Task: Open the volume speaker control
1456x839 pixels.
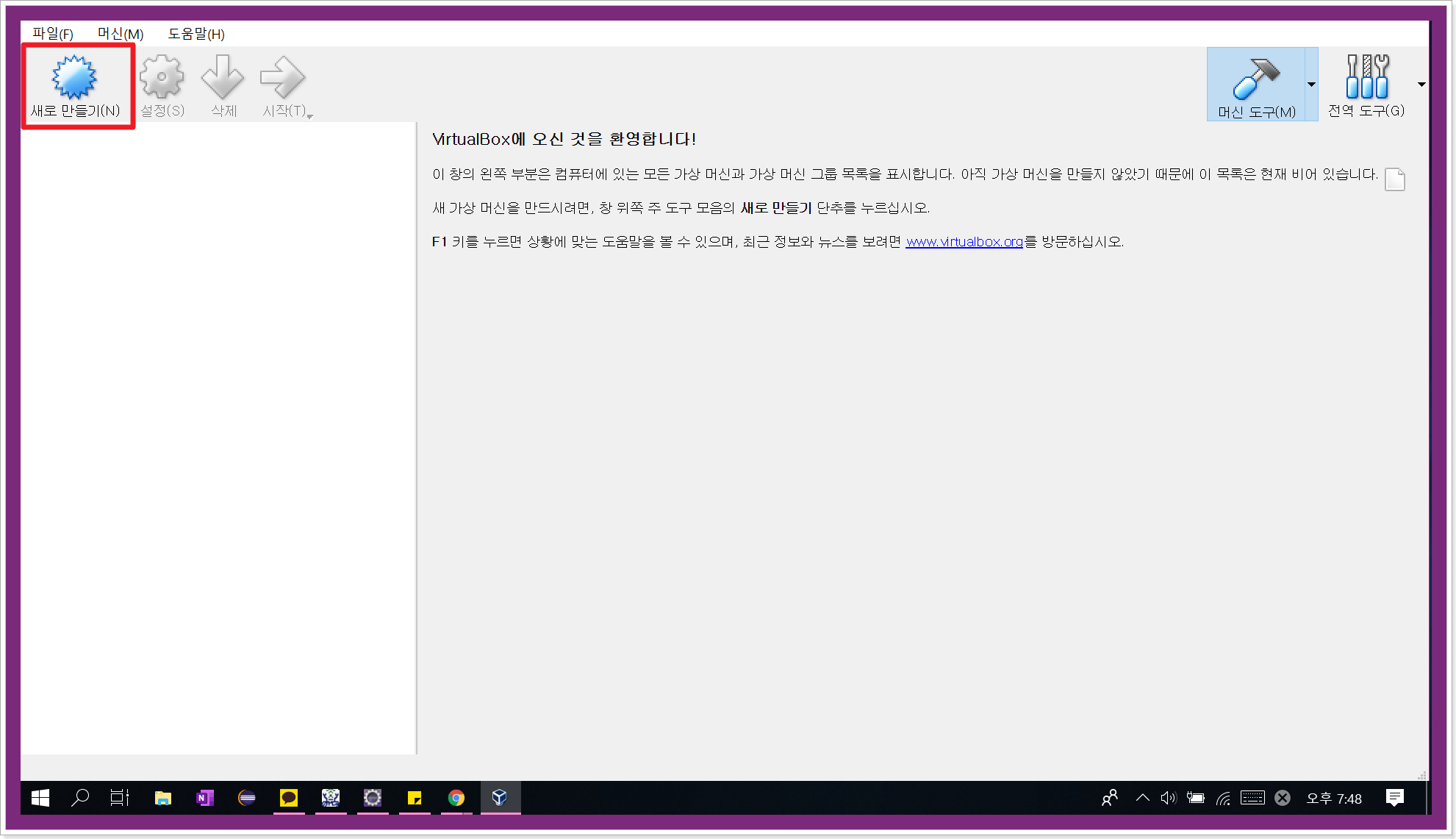Action: click(x=1169, y=798)
